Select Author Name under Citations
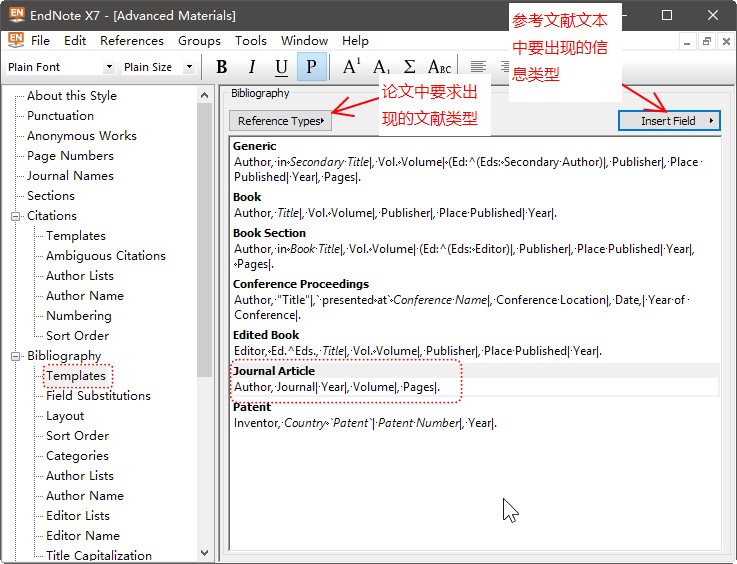737x564 pixels. click(x=85, y=296)
